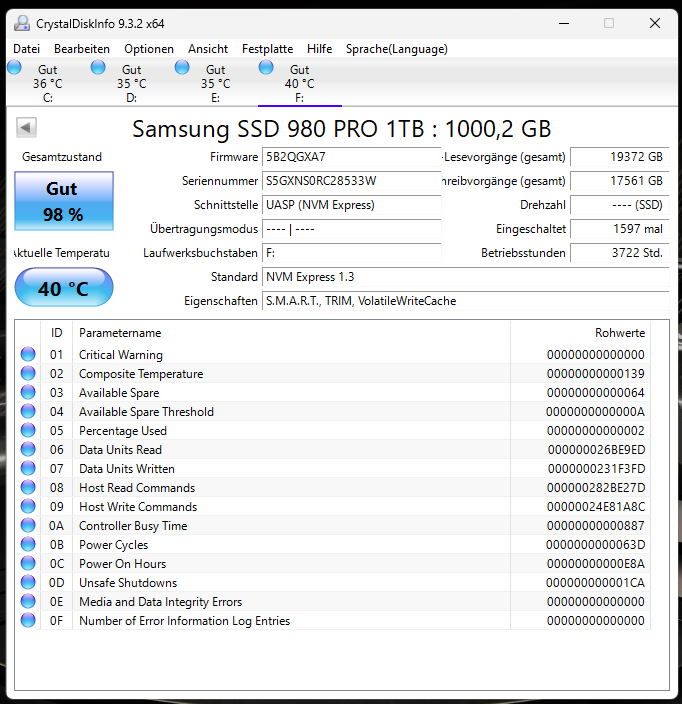
Task: Click status orb of Data Units Written row
Action: pyautogui.click(x=28, y=468)
